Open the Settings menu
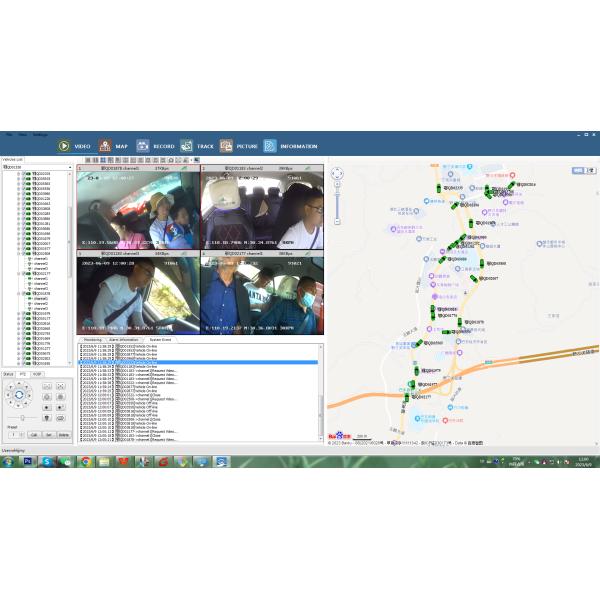The width and height of the screenshot is (600, 600). (40, 133)
